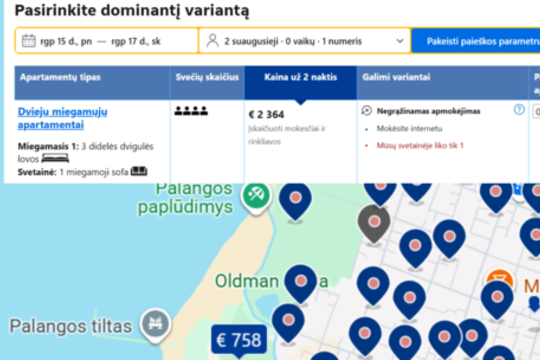The width and height of the screenshot is (540, 360).
Task: Click the gray Palangos tiltas bridge marker
Action: 155,325
